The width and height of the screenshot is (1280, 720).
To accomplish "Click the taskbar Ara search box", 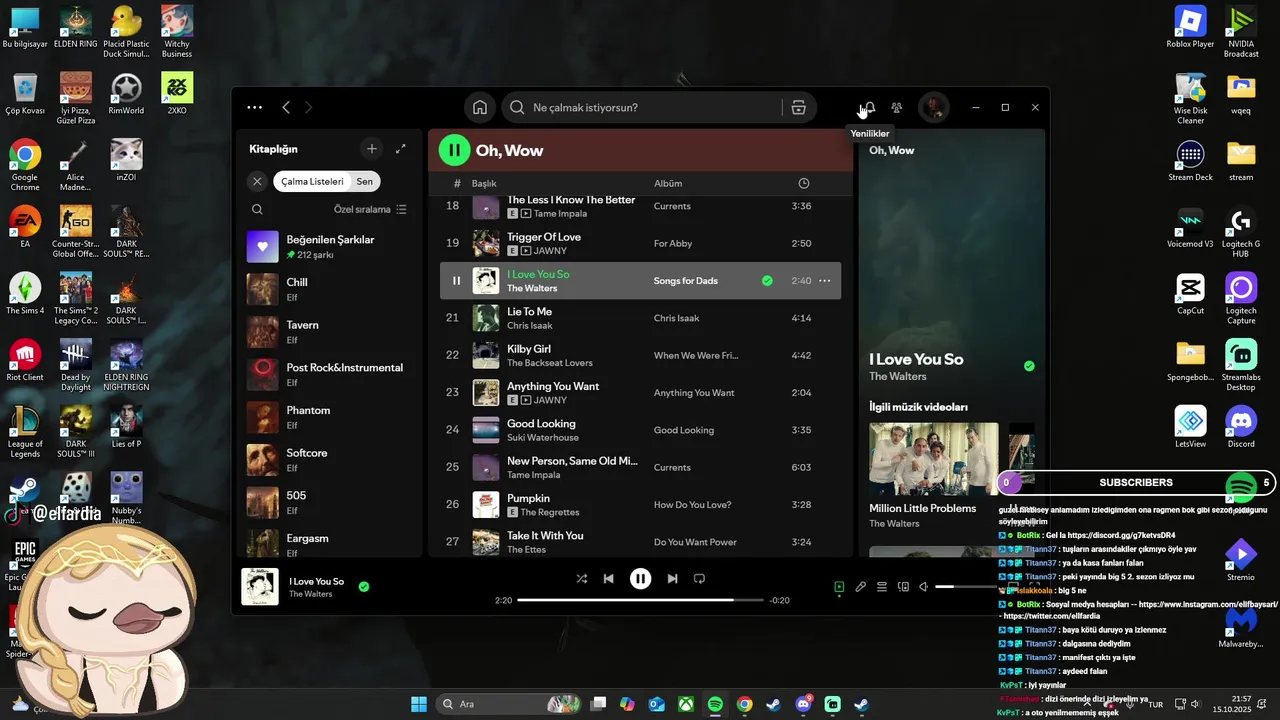I will click(x=510, y=704).
